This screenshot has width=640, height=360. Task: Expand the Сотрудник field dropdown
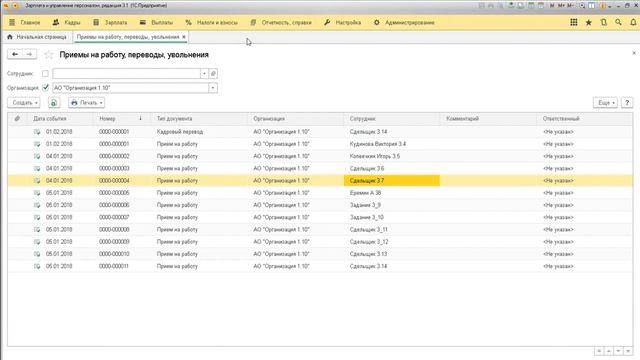point(204,73)
